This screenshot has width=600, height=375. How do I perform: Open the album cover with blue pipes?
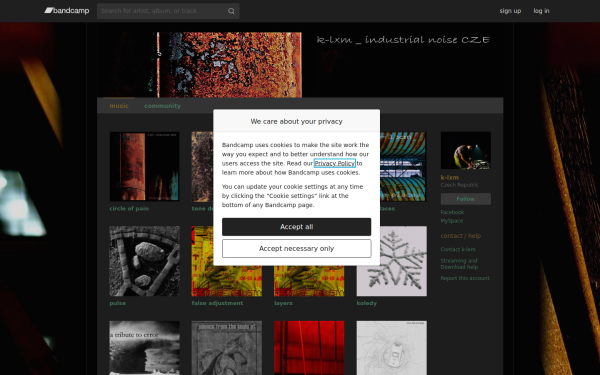[403, 166]
